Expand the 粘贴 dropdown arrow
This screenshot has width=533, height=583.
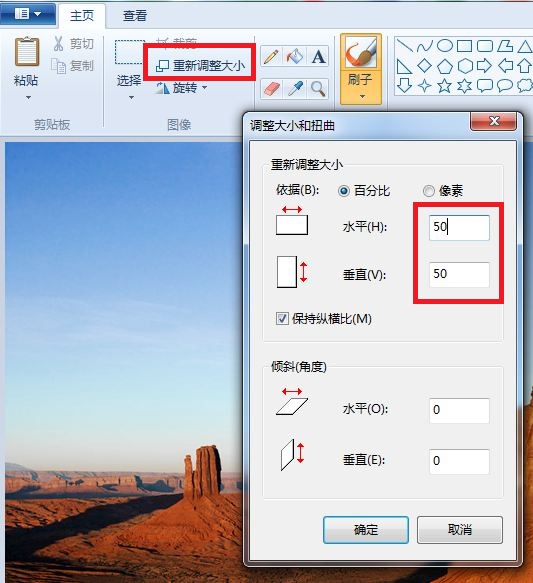pyautogui.click(x=28, y=98)
